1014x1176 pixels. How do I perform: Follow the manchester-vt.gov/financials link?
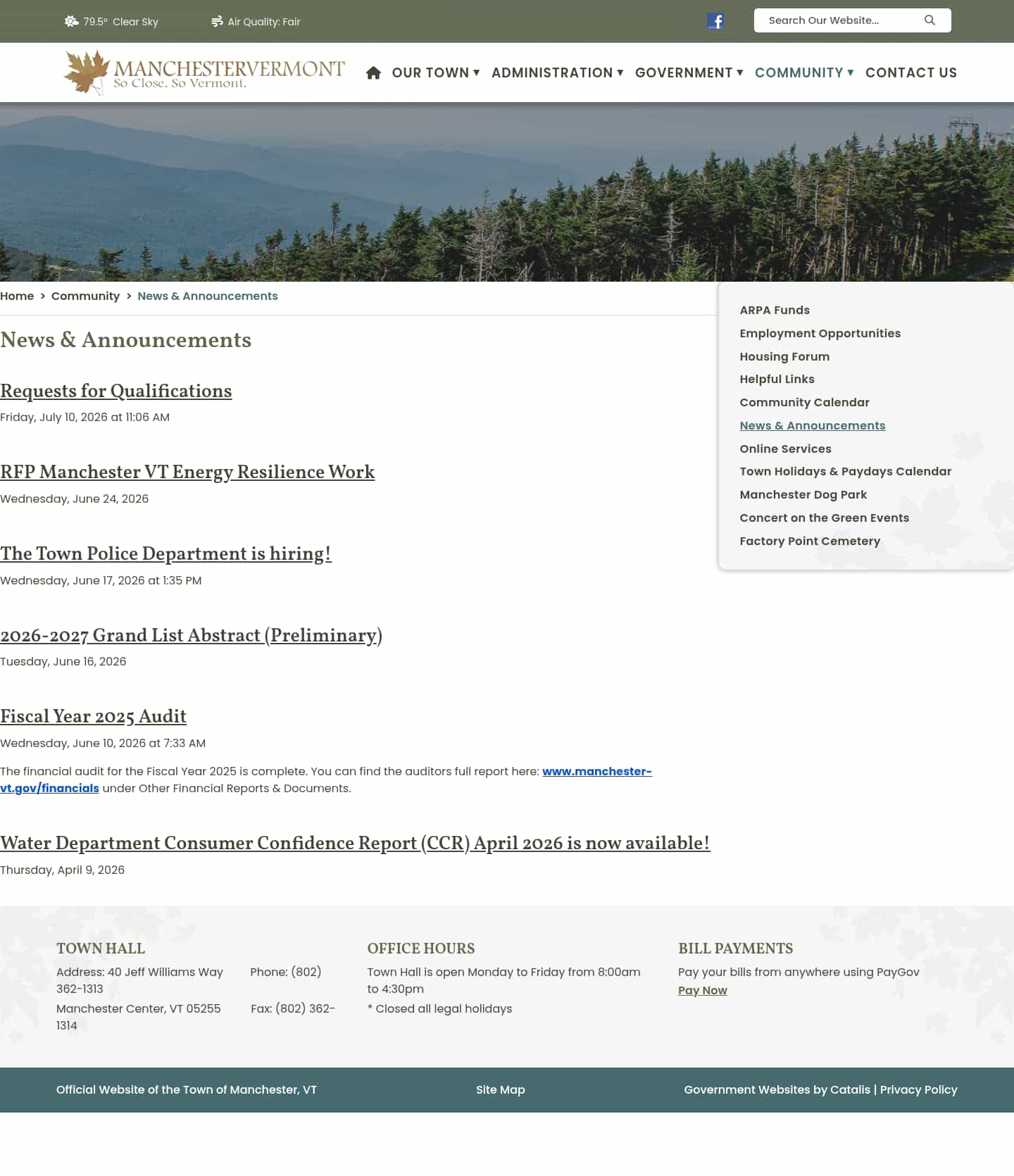(597, 771)
